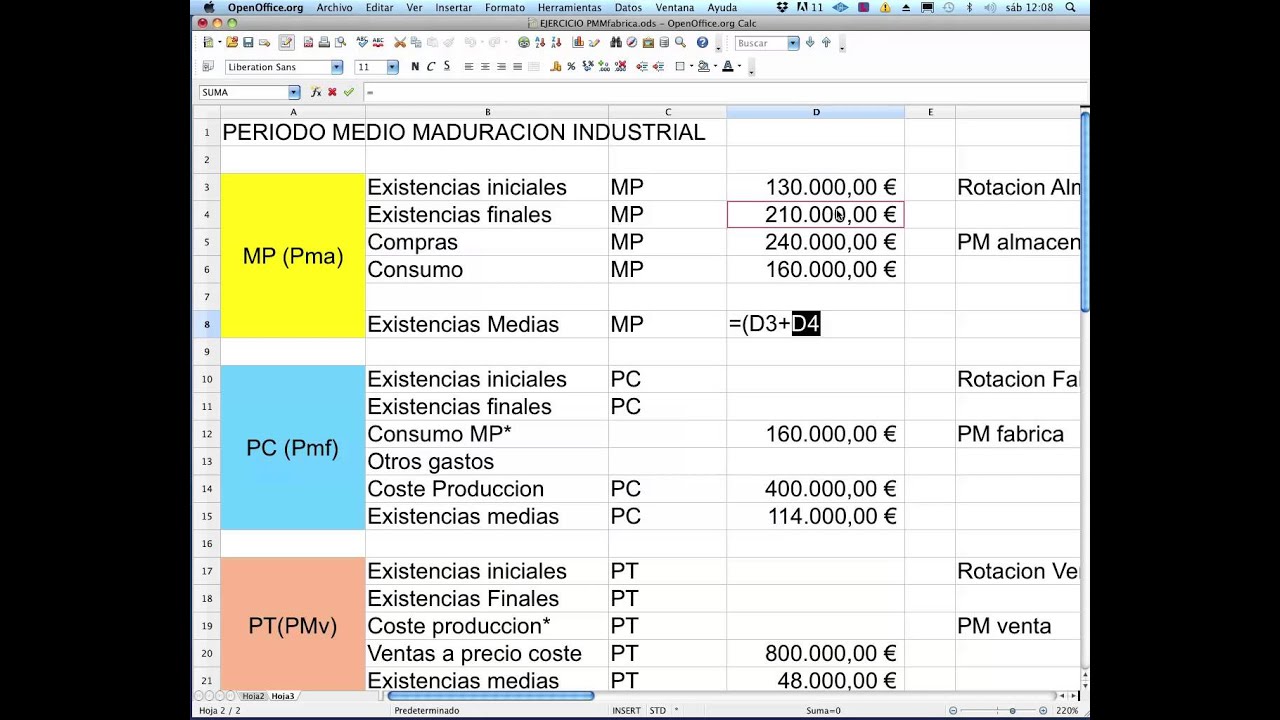Save the spreadsheet with the disk icon
1280x720 pixels.
click(x=248, y=43)
